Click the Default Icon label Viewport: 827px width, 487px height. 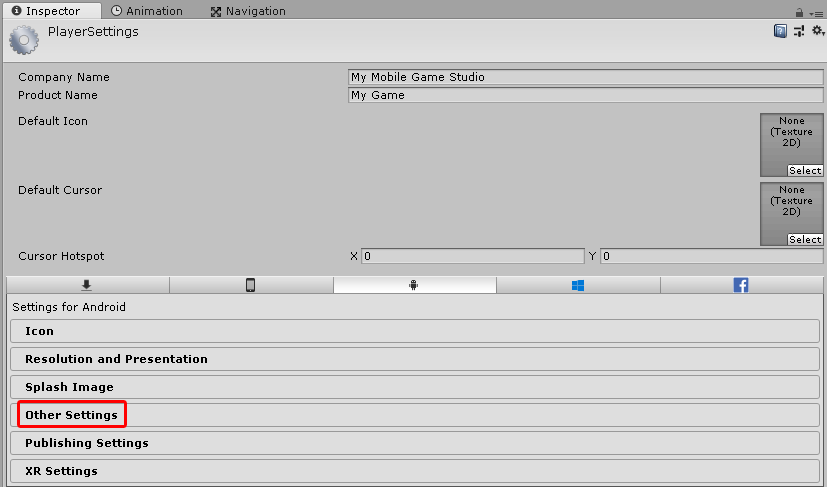click(x=53, y=121)
